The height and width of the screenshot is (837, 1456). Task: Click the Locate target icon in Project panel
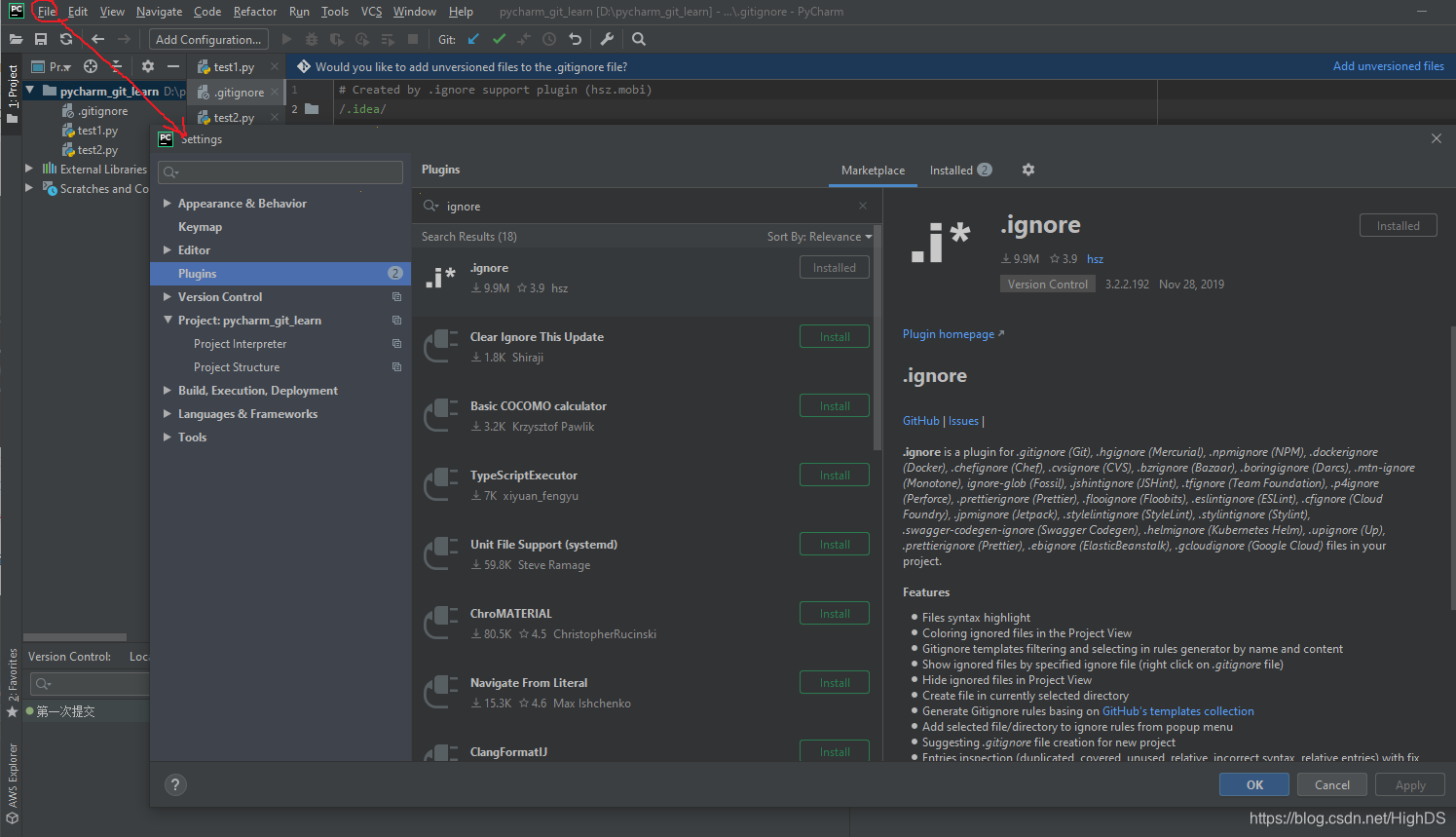click(x=91, y=66)
